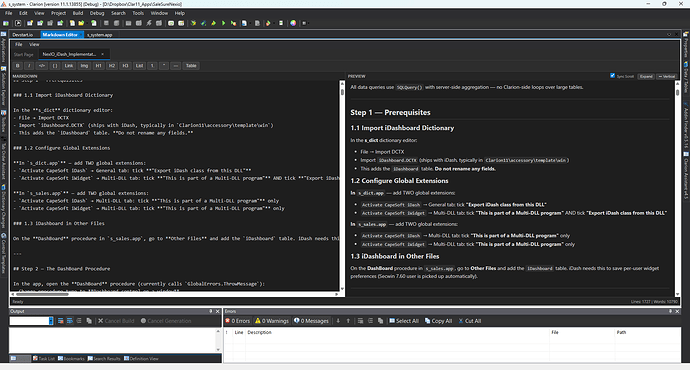Apply H3 heading format

[x=125, y=66]
